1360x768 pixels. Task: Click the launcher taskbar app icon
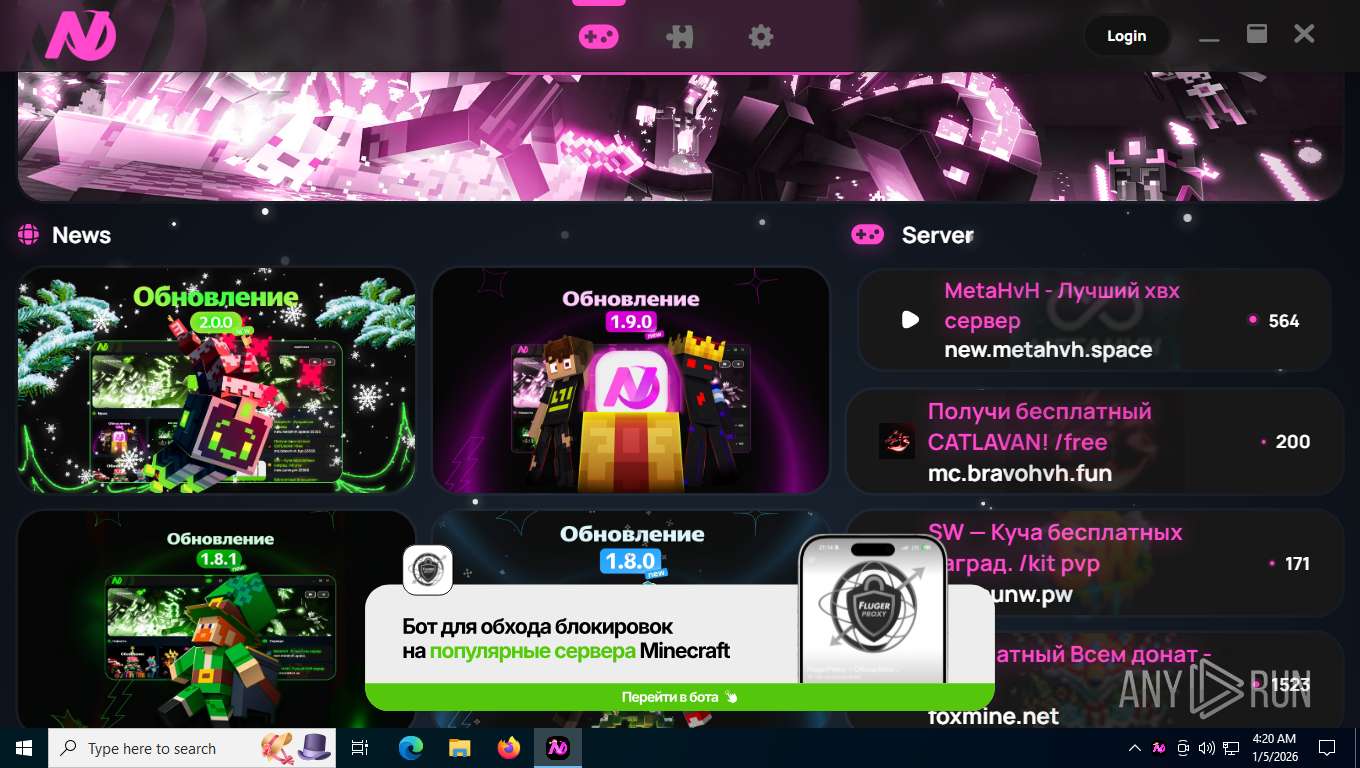tap(557, 748)
